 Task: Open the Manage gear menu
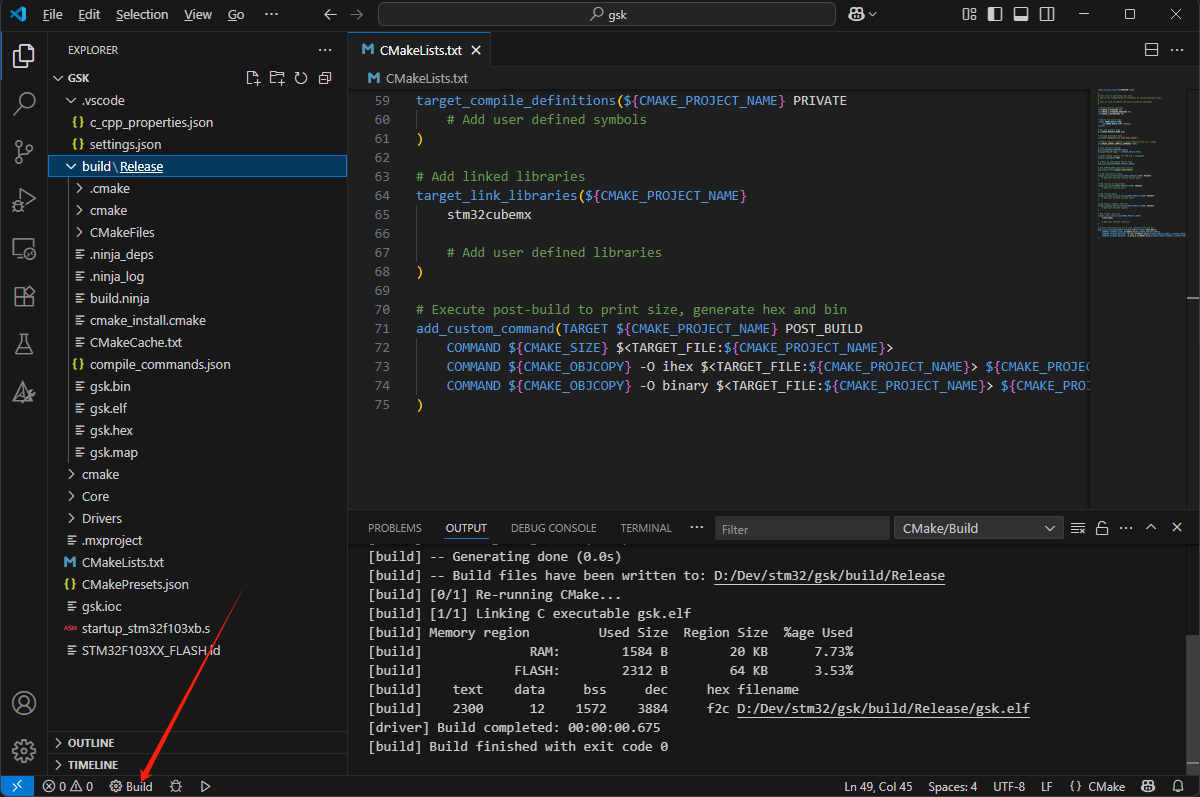[x=23, y=751]
